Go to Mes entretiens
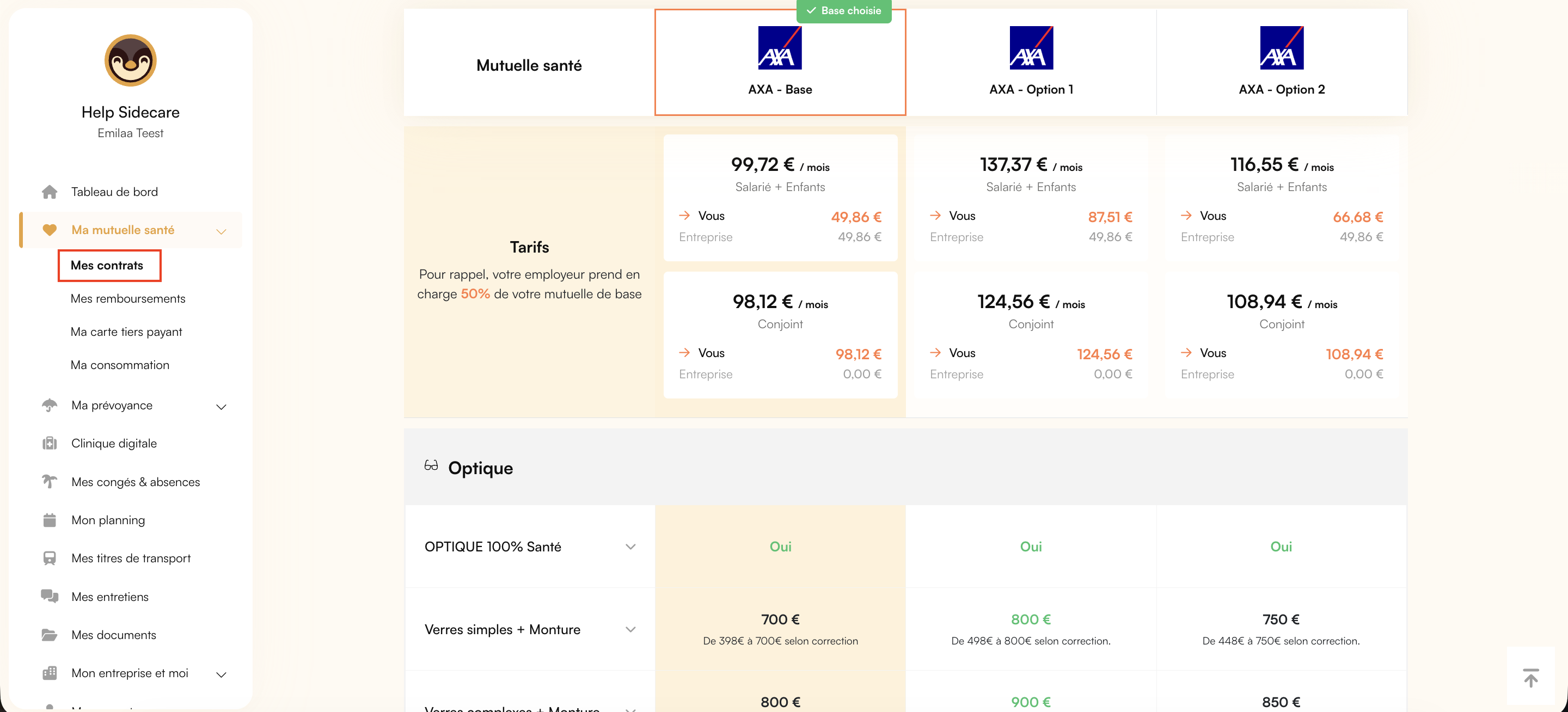Image resolution: width=1568 pixels, height=712 pixels. click(x=109, y=597)
